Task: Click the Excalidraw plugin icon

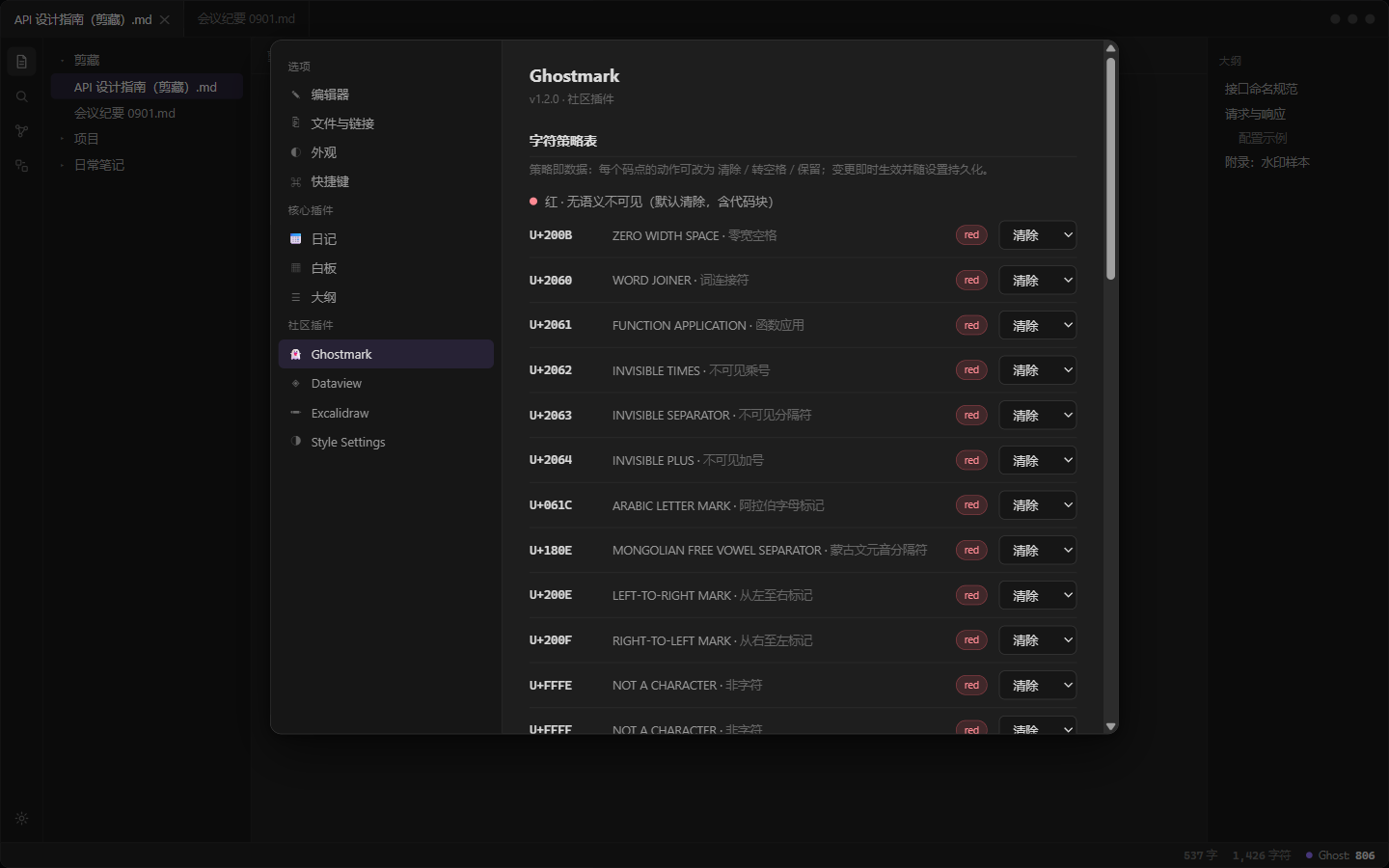Action: point(295,413)
